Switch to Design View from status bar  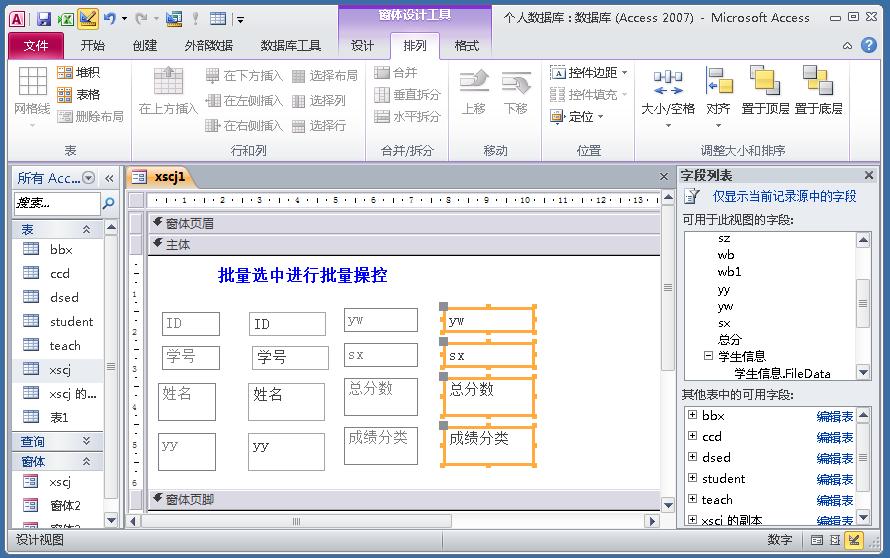pyautogui.click(x=854, y=540)
